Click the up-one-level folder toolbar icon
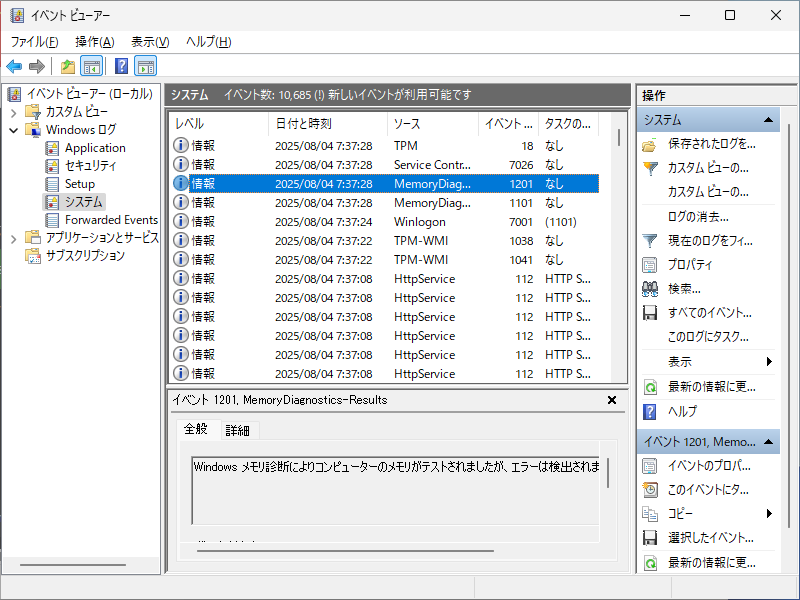 68,66
